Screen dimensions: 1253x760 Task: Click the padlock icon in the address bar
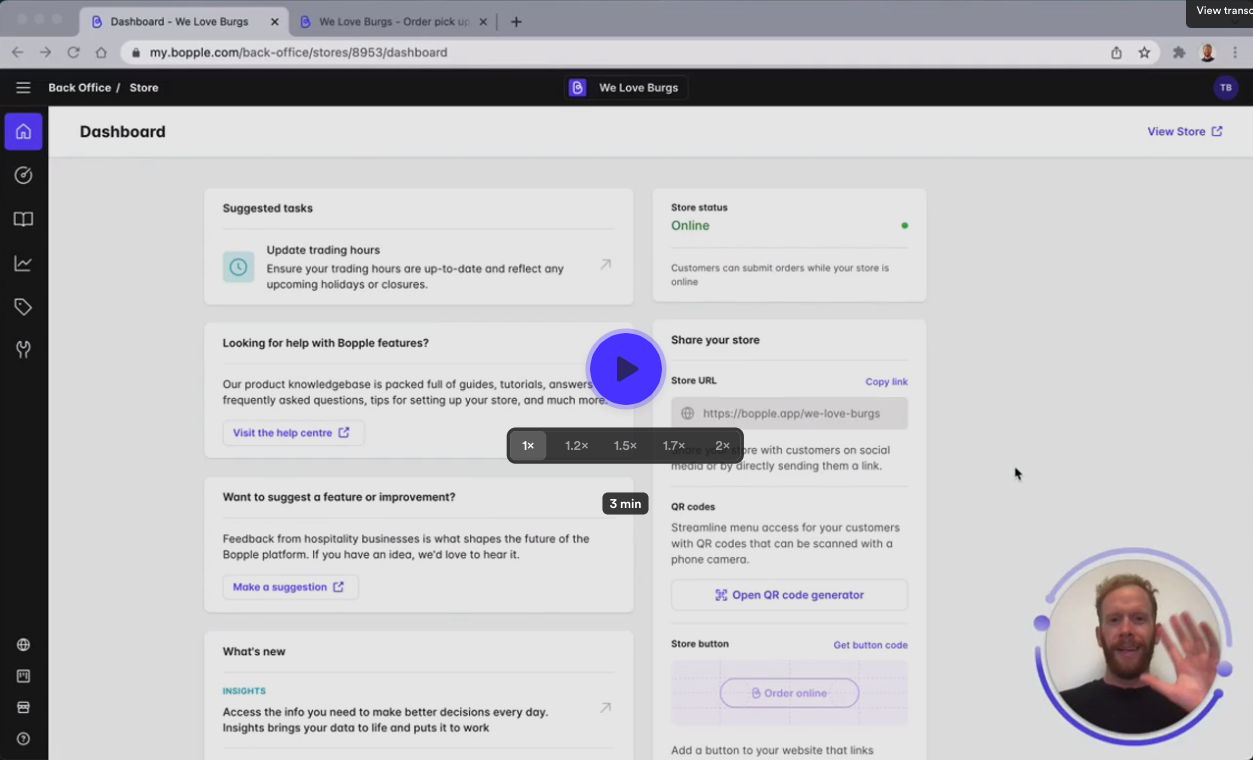[x=136, y=52]
